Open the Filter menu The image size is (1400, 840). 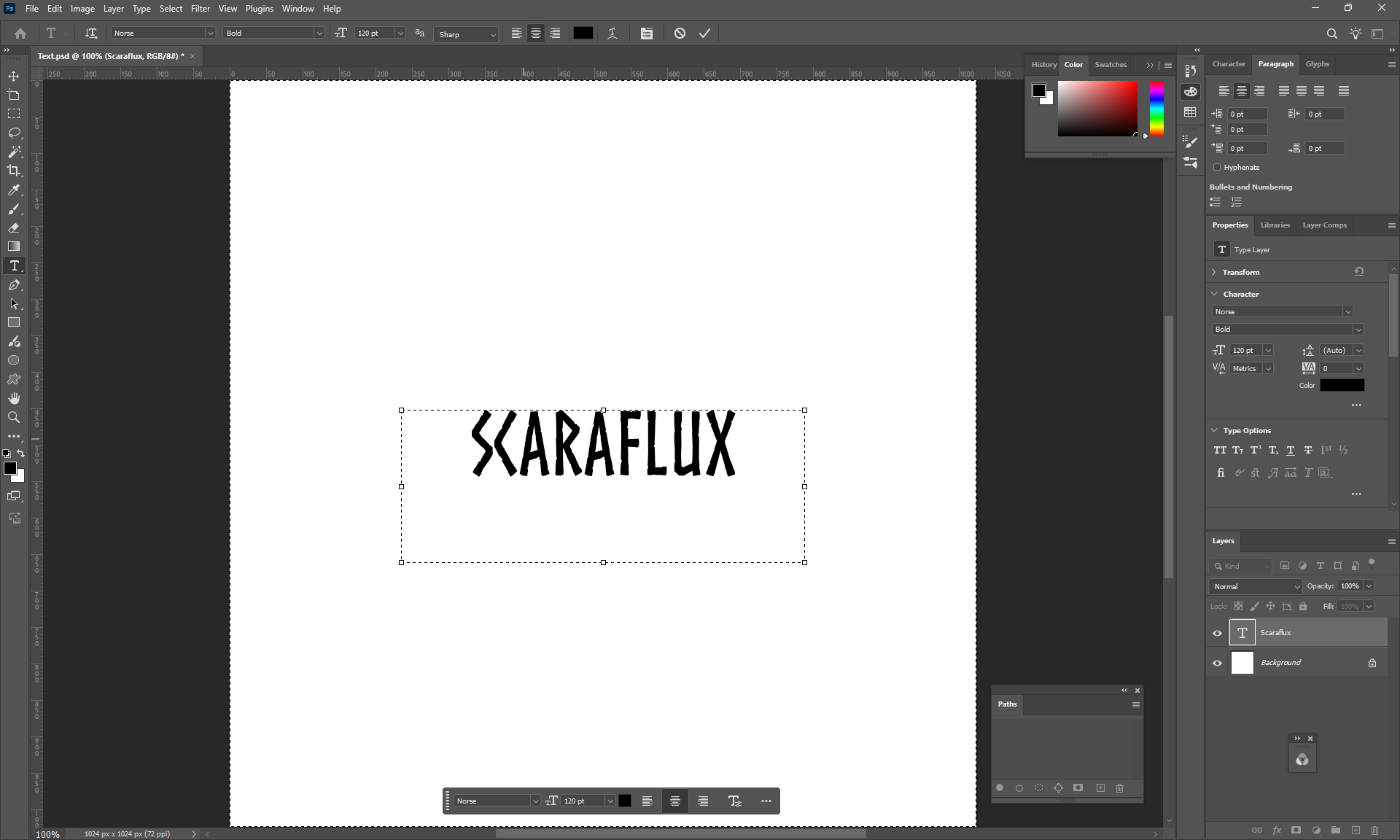tap(201, 9)
